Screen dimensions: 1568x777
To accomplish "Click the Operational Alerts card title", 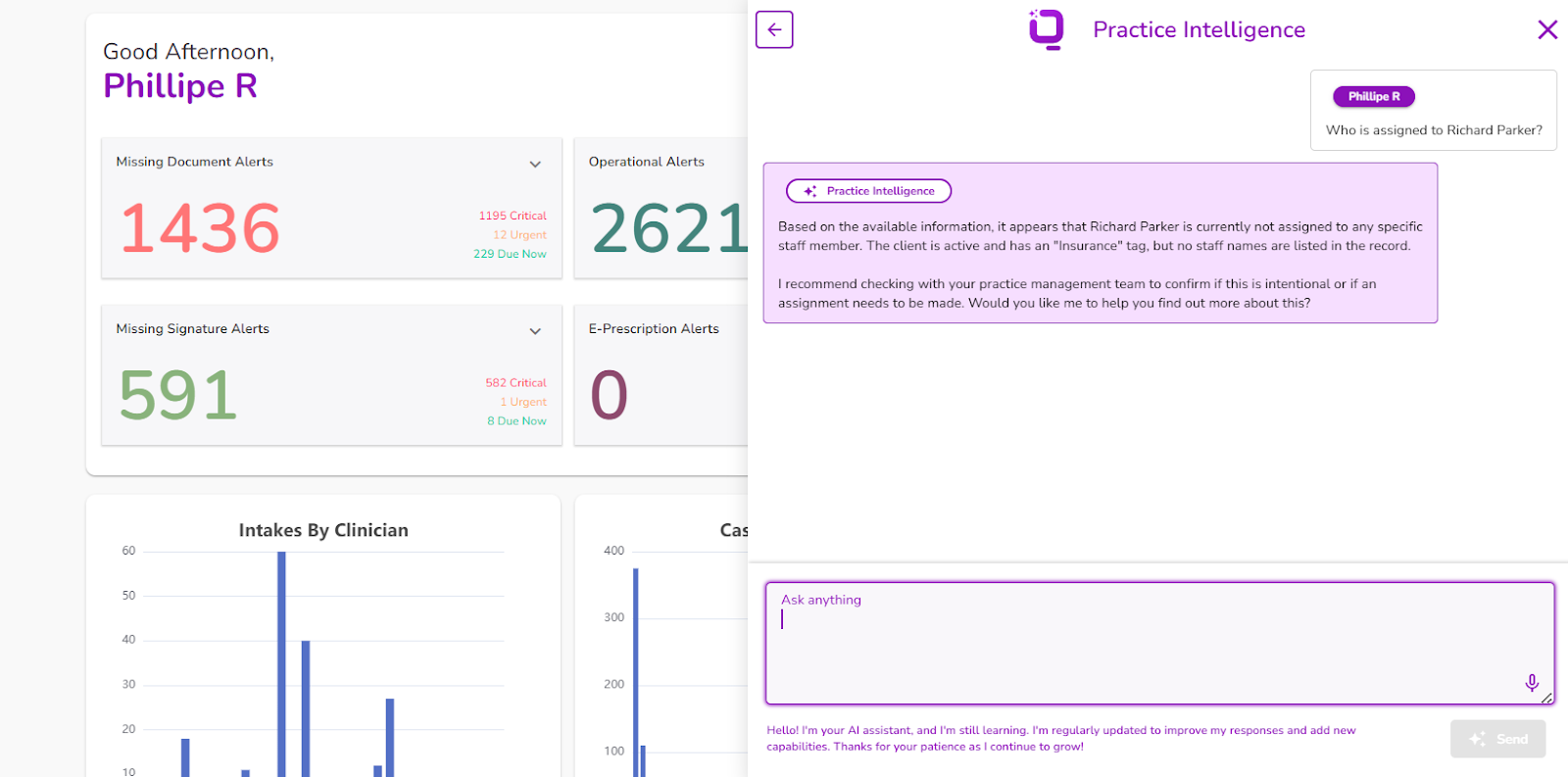I will coord(646,162).
